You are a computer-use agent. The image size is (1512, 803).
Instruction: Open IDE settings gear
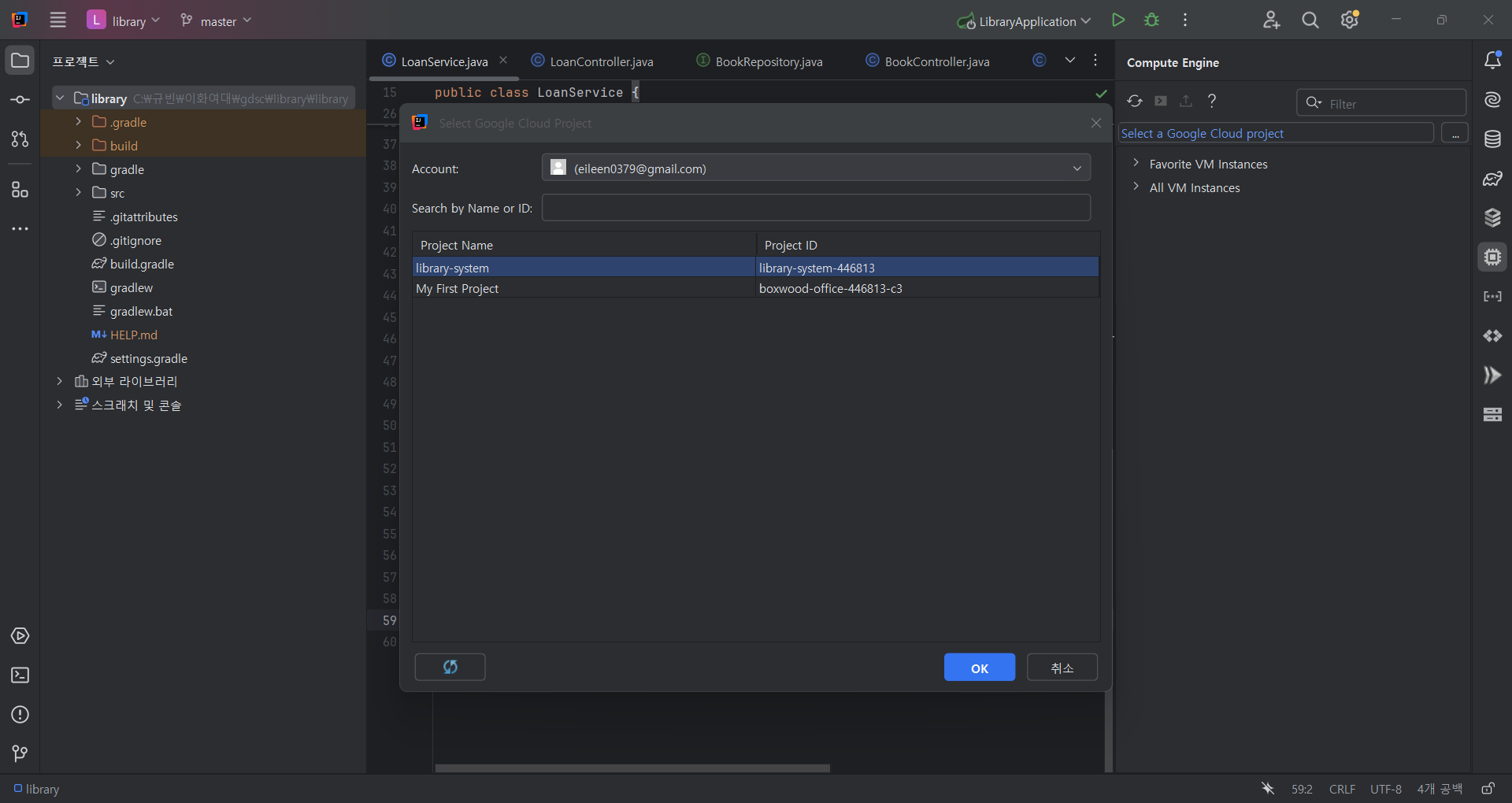[1350, 20]
